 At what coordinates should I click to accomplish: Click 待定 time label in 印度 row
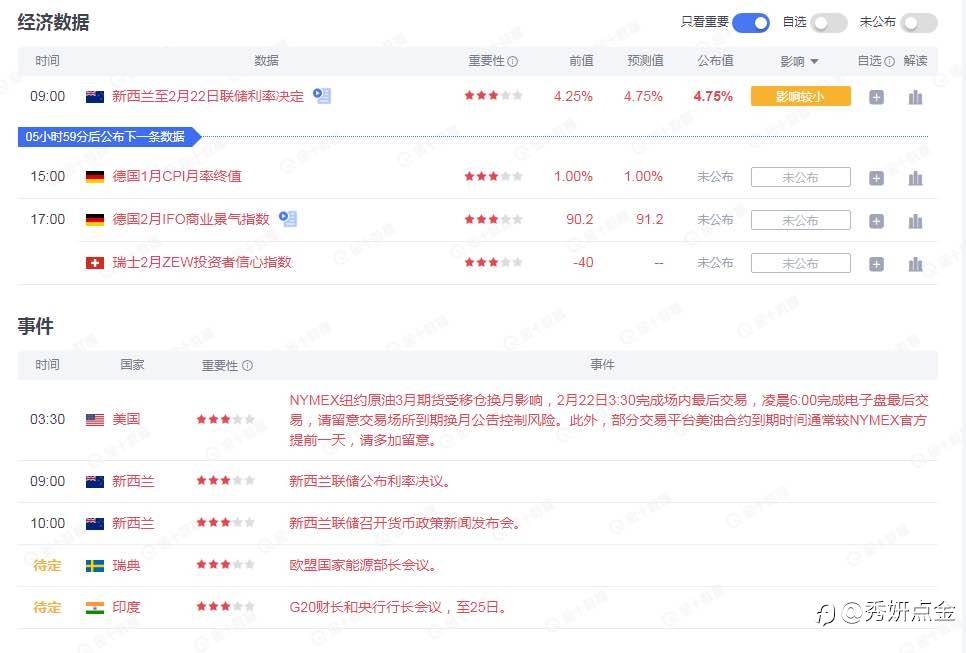(47, 607)
